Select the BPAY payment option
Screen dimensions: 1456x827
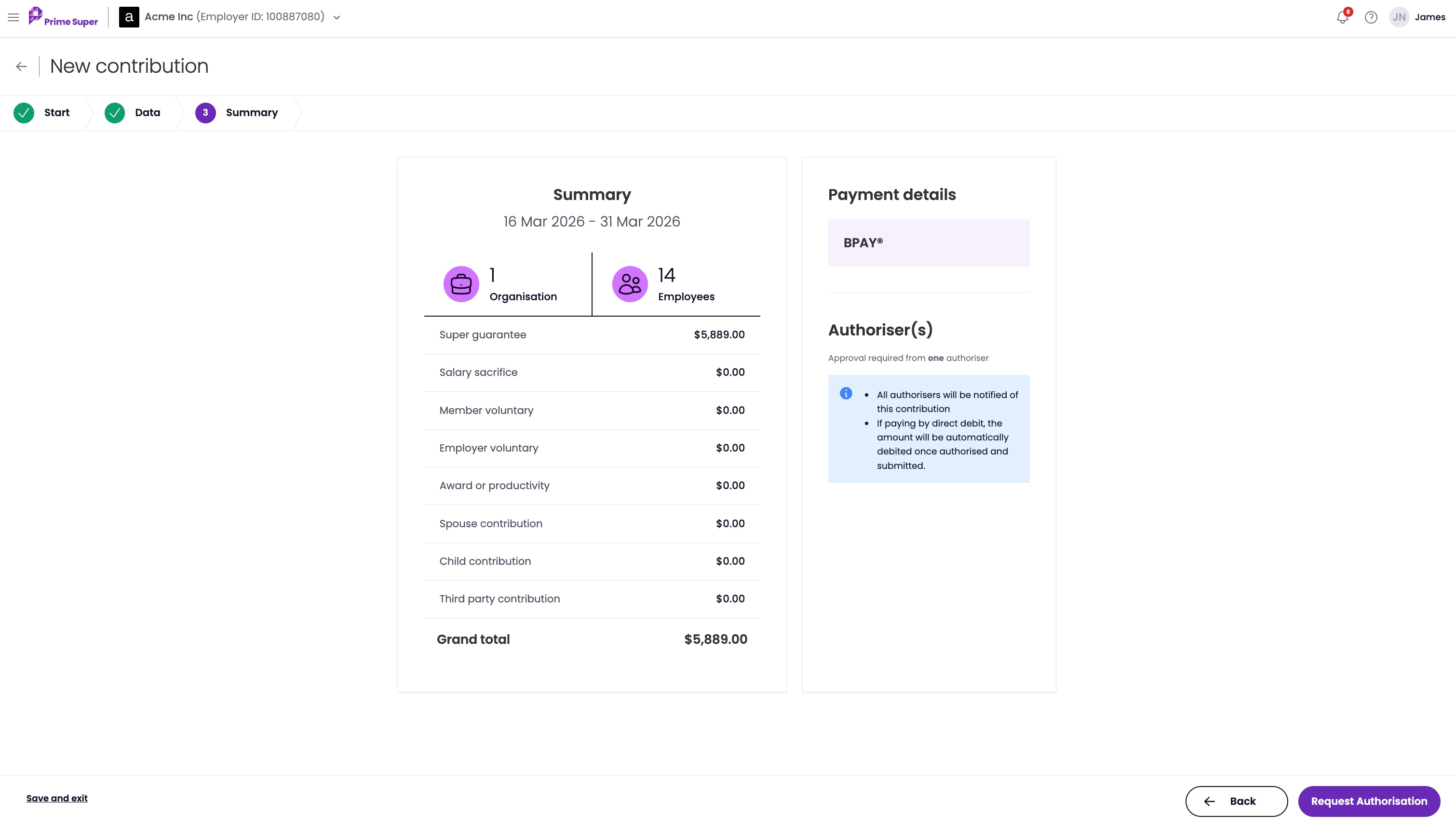click(928, 242)
